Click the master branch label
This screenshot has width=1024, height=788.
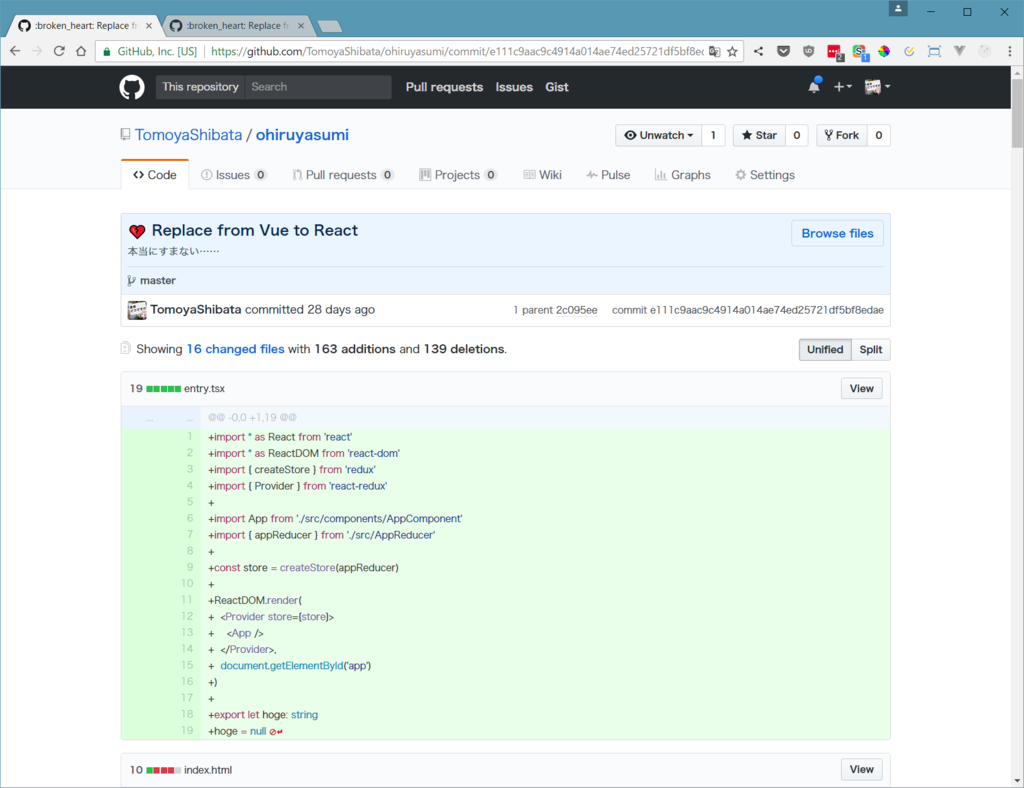click(x=157, y=281)
